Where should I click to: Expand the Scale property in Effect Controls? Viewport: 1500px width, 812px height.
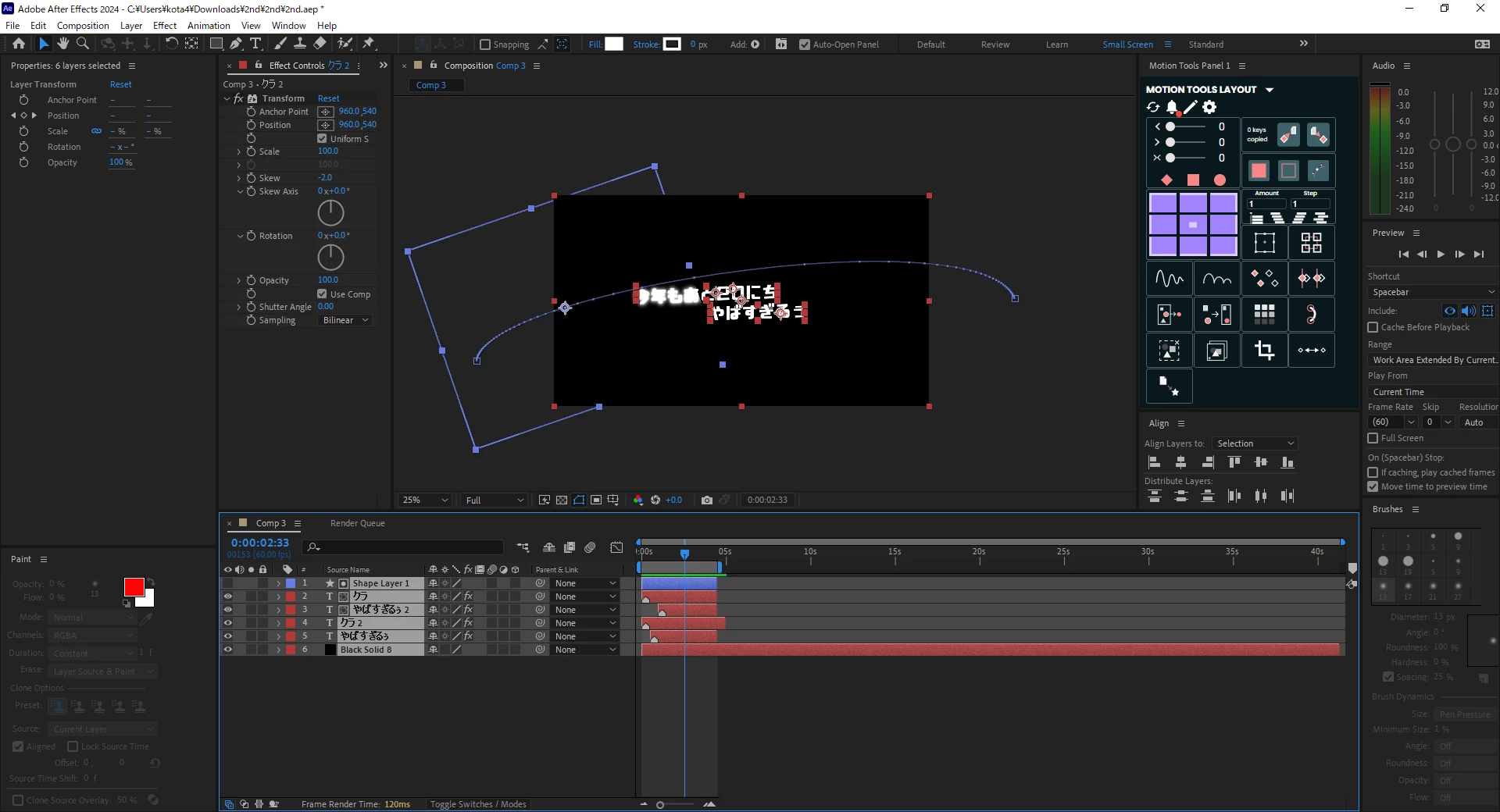pos(239,151)
